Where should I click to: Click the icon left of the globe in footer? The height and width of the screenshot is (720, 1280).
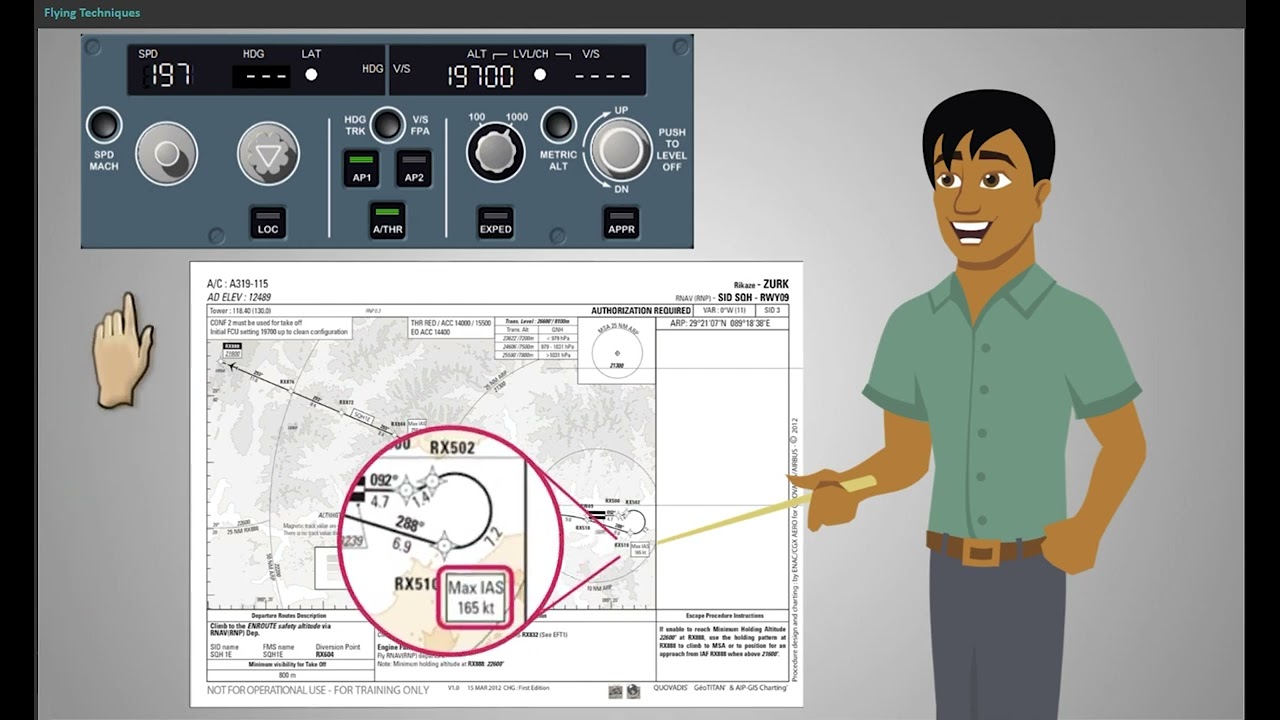[x=616, y=691]
